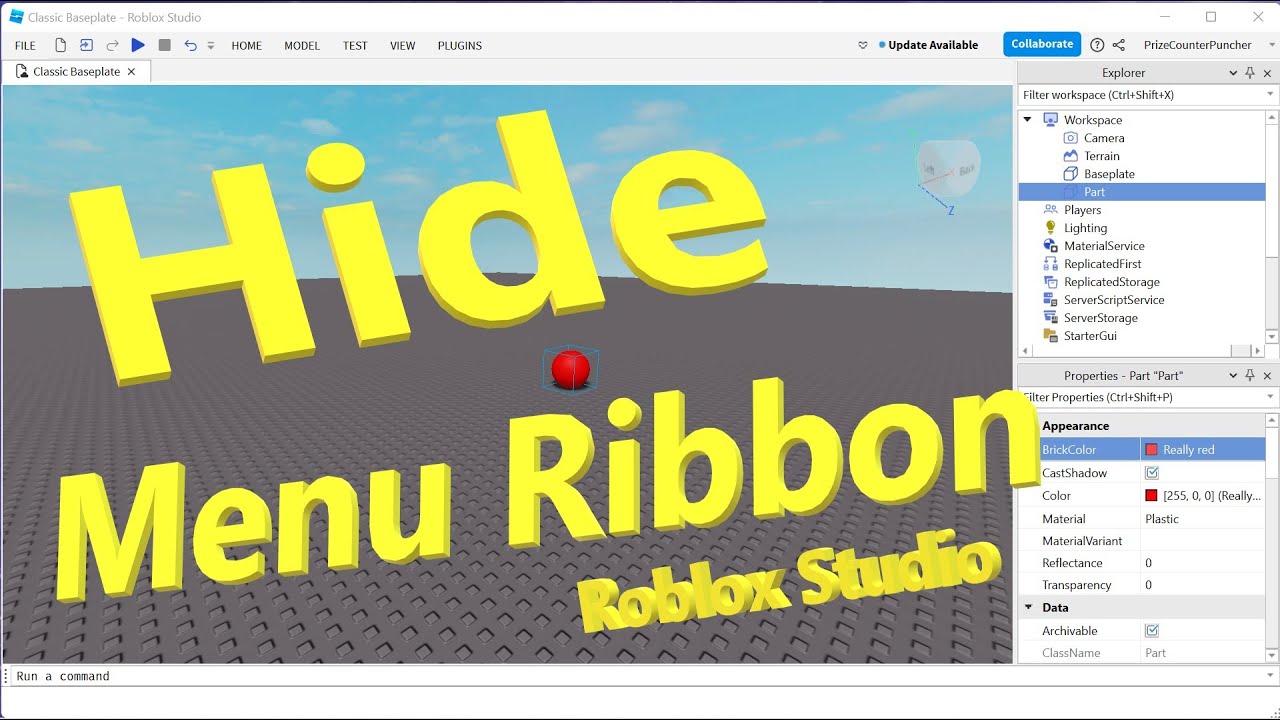The height and width of the screenshot is (720, 1280).
Task: Collapse the Data section triangle
Action: click(1028, 607)
